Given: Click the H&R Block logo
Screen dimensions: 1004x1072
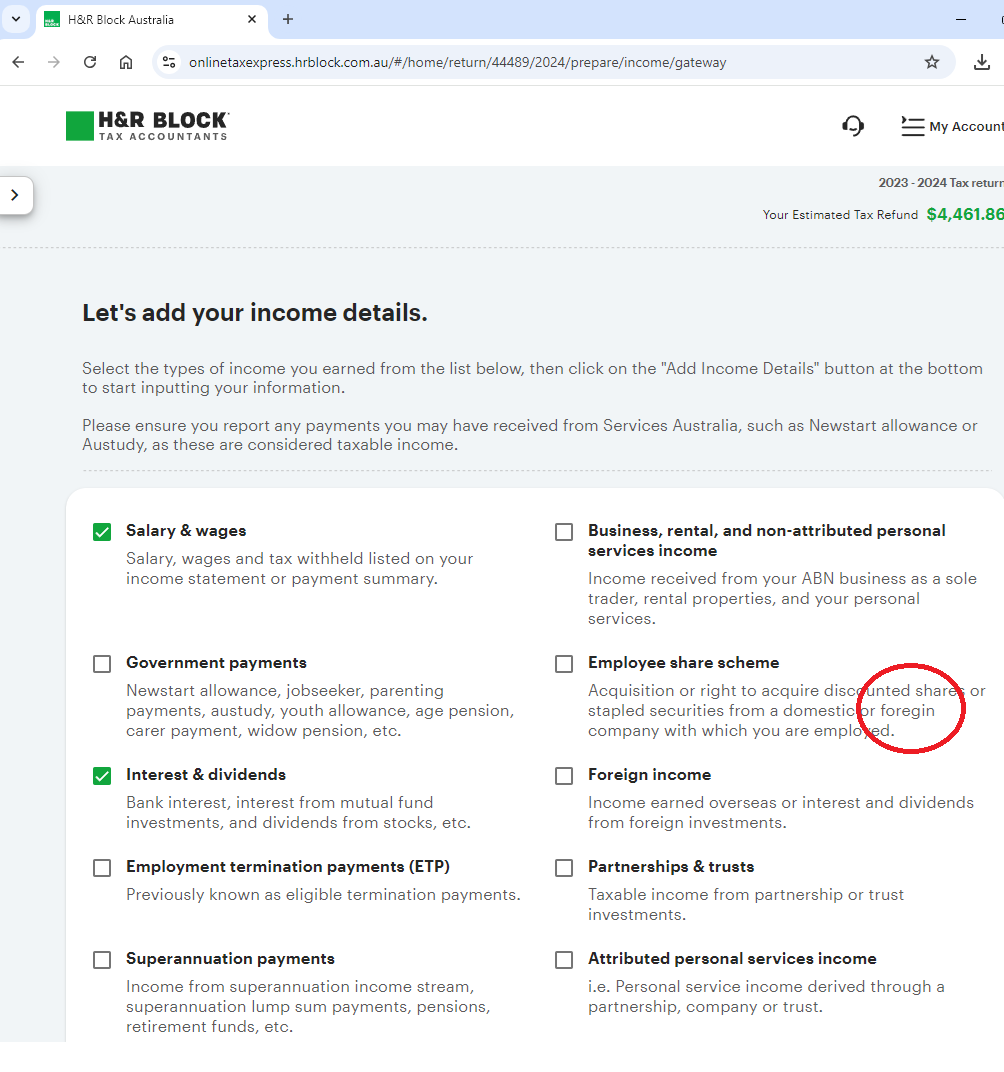Looking at the screenshot, I should [x=148, y=126].
